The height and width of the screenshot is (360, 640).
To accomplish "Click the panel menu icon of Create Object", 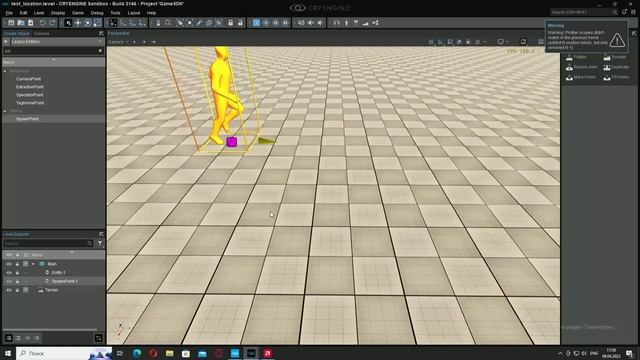I will click(101, 33).
